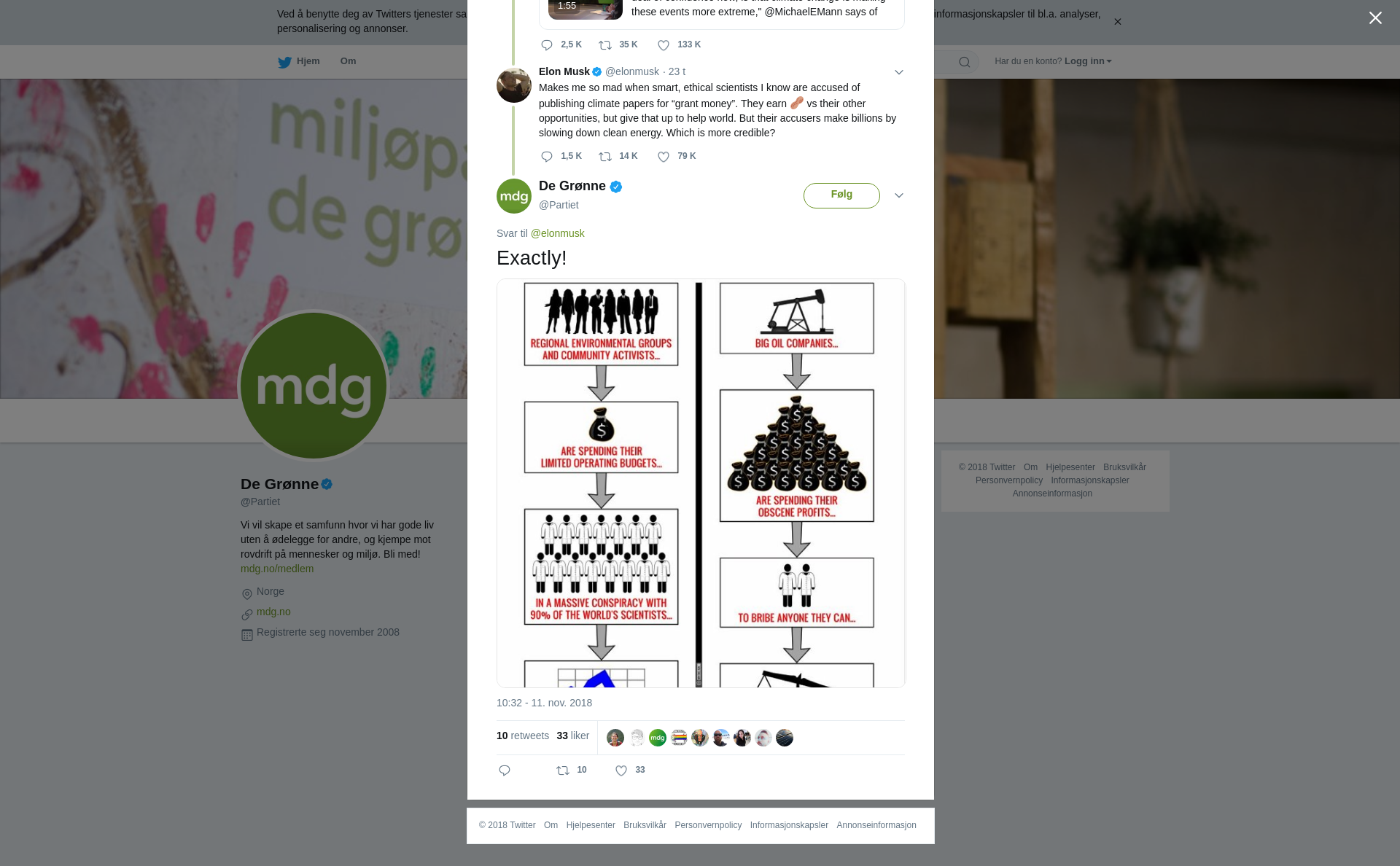Open the Om menu item in header

(x=348, y=61)
